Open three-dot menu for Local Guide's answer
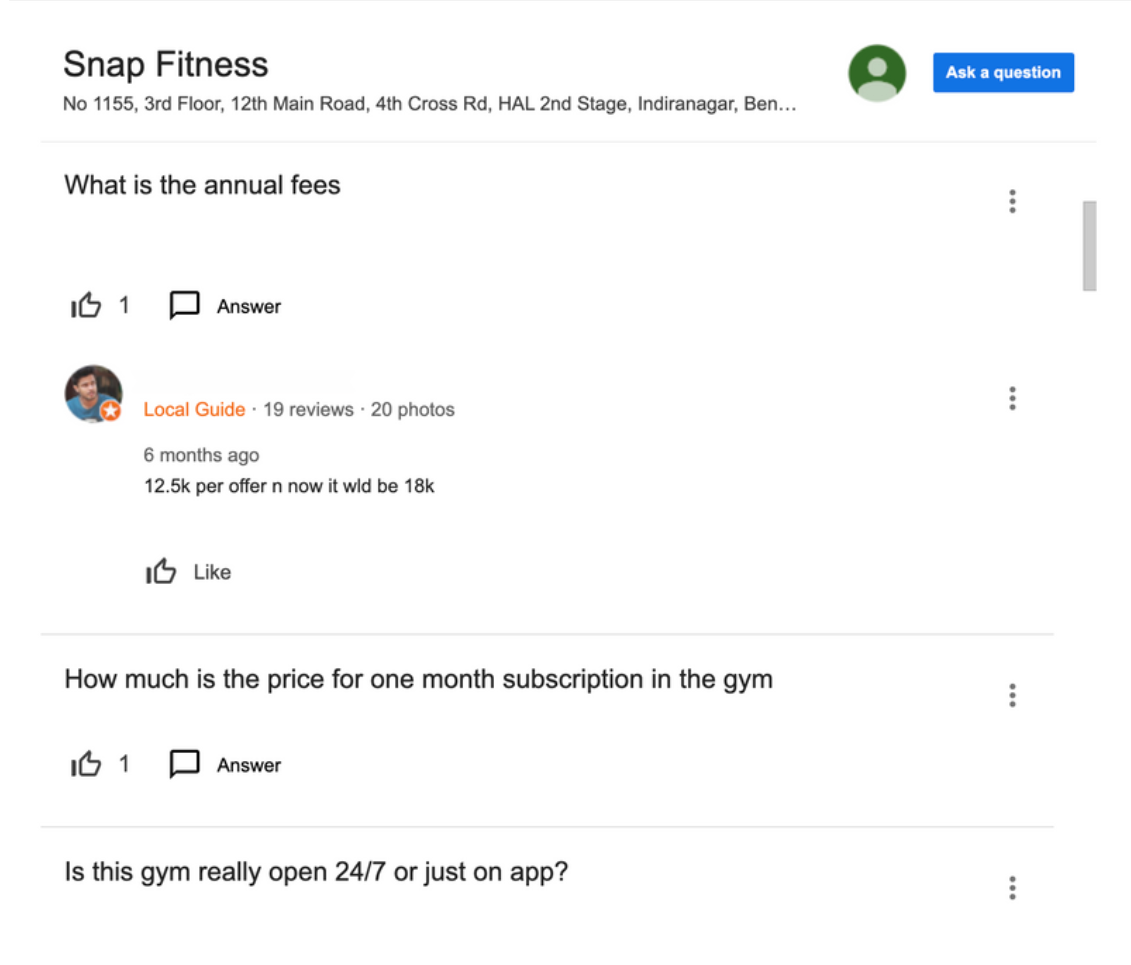This screenshot has height=965, width=1131. (x=1012, y=398)
